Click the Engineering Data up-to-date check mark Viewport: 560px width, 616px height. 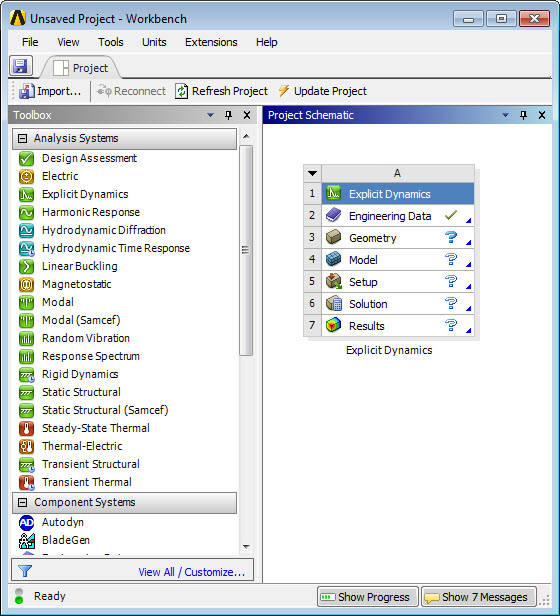pos(451,215)
